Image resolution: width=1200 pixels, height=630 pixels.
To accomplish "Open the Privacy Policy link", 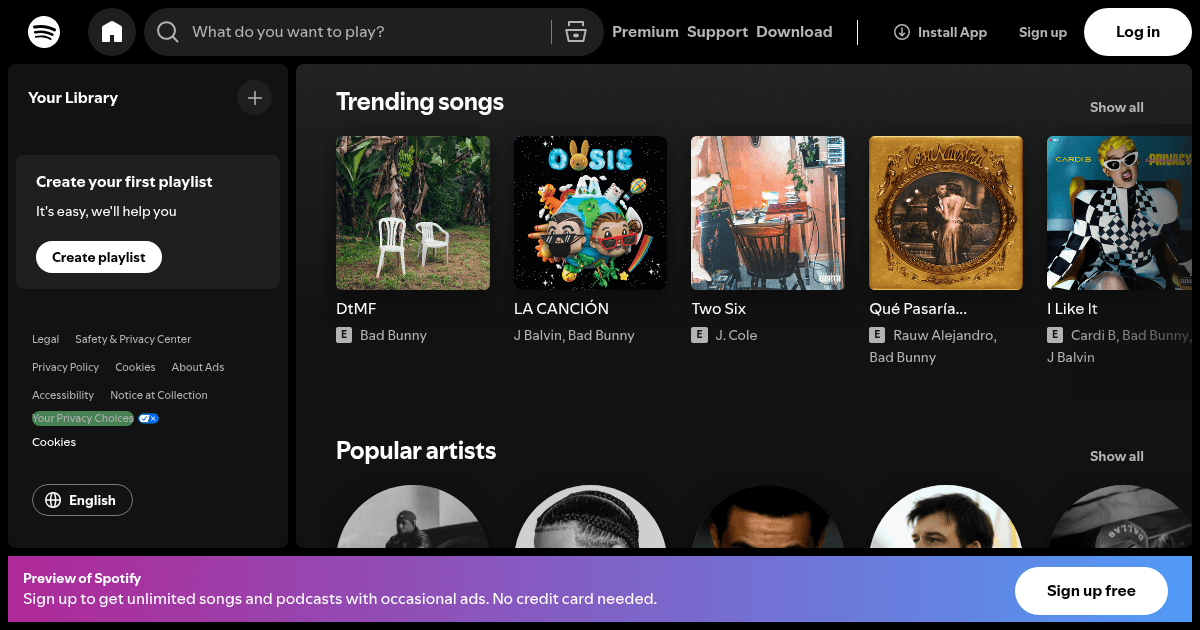I will click(x=65, y=367).
